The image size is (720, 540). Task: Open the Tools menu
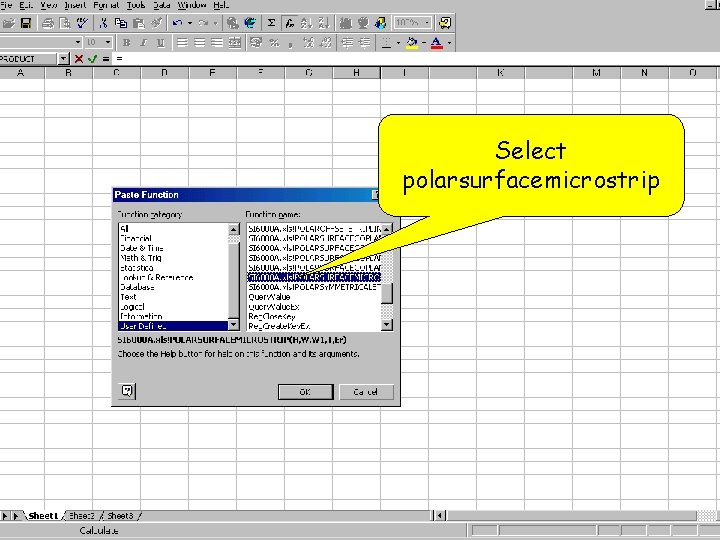click(x=136, y=6)
